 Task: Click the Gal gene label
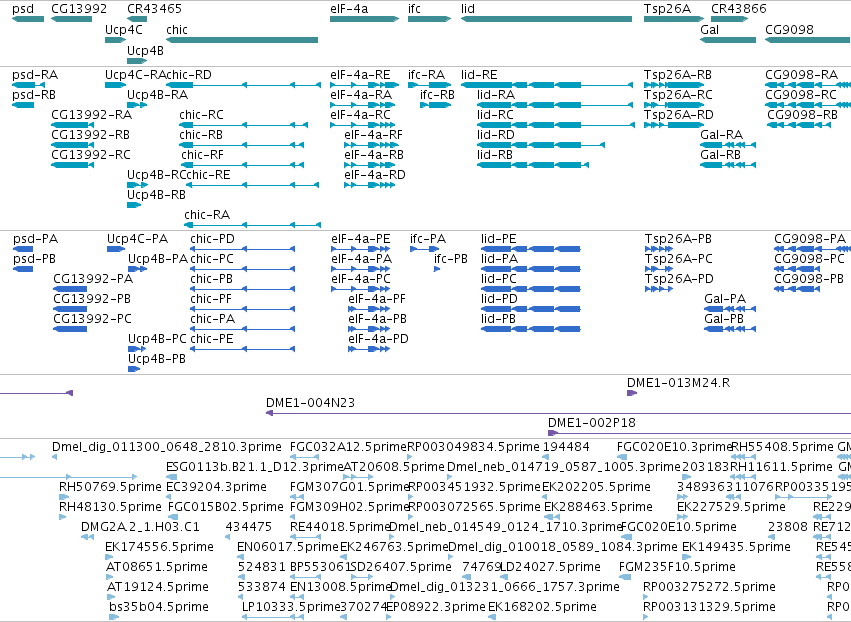(709, 29)
